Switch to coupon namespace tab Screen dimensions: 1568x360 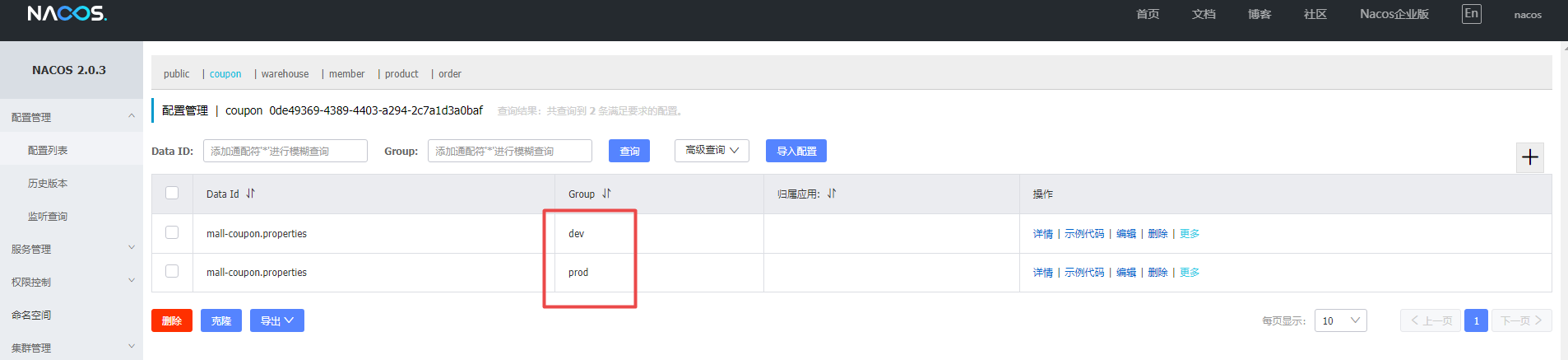coord(225,74)
